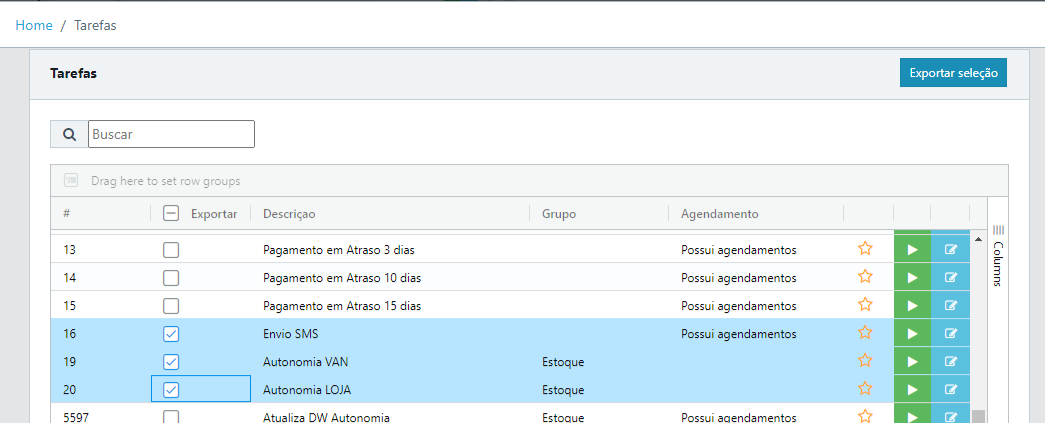Click Possui agendamentos in task 16 row
This screenshot has height=423, width=1045.
point(738,334)
